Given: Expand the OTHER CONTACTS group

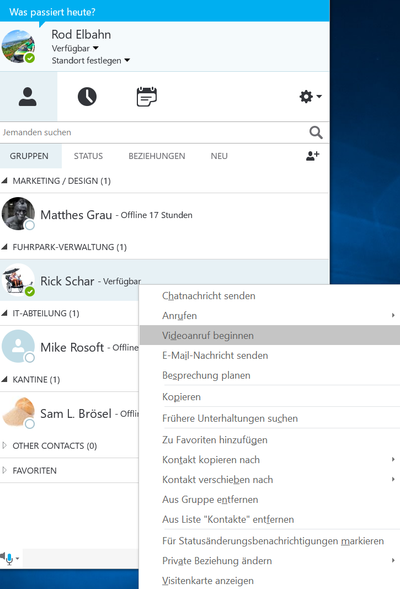Looking at the screenshot, I should (x=5, y=446).
